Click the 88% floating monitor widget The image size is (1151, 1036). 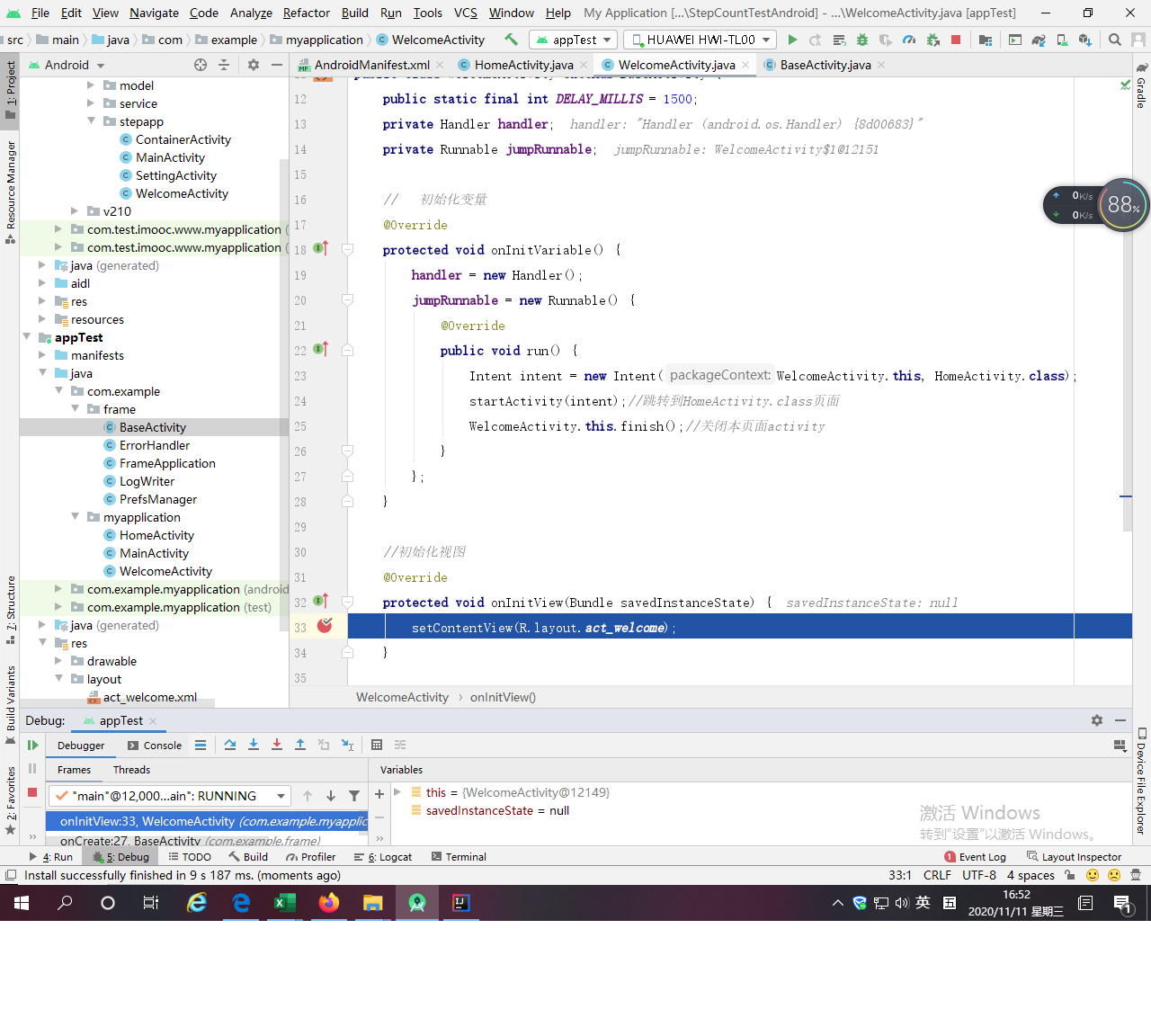1123,205
